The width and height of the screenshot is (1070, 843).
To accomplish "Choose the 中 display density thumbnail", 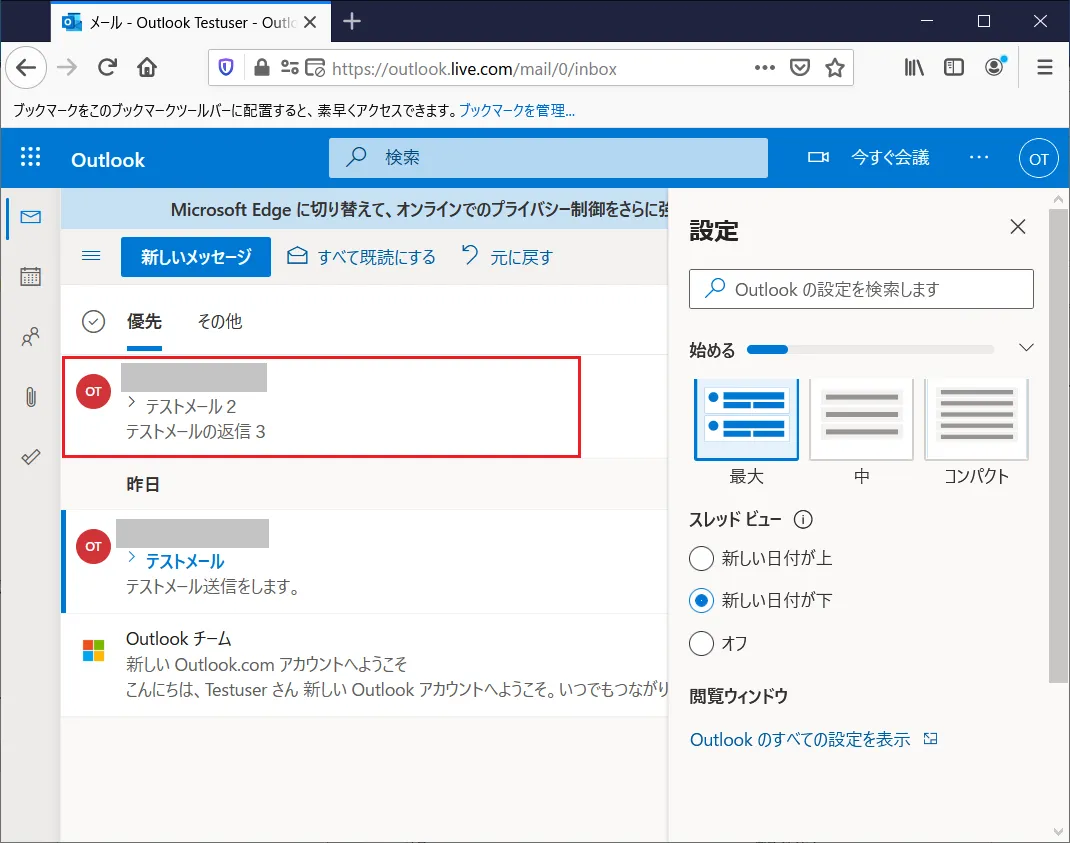I will (x=861, y=420).
